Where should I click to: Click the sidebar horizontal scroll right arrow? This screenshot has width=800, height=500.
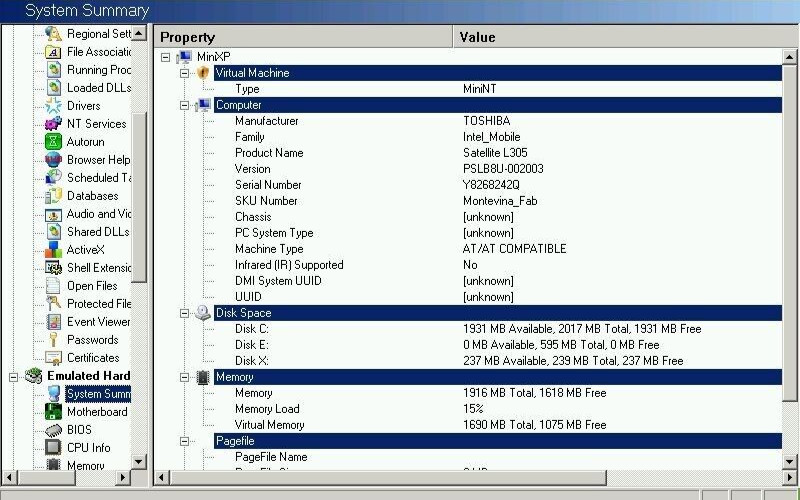click(x=122, y=478)
